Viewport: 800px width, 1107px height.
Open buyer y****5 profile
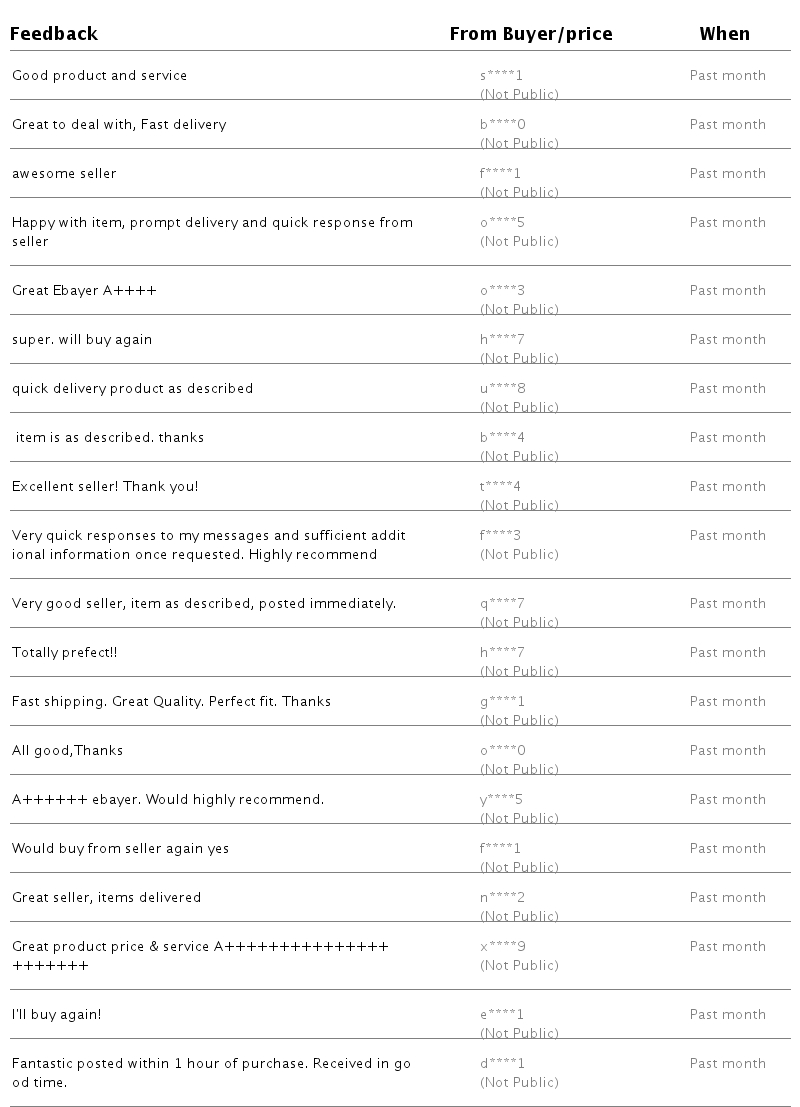coord(502,800)
